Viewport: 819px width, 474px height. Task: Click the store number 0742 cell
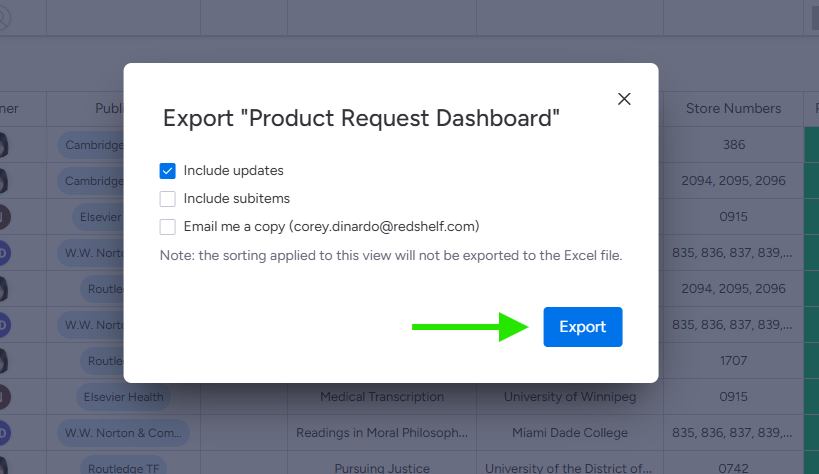[x=733, y=468]
